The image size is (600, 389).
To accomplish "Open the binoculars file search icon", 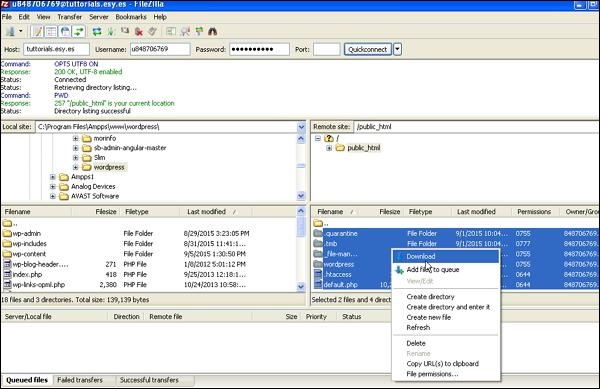I will [x=213, y=32].
